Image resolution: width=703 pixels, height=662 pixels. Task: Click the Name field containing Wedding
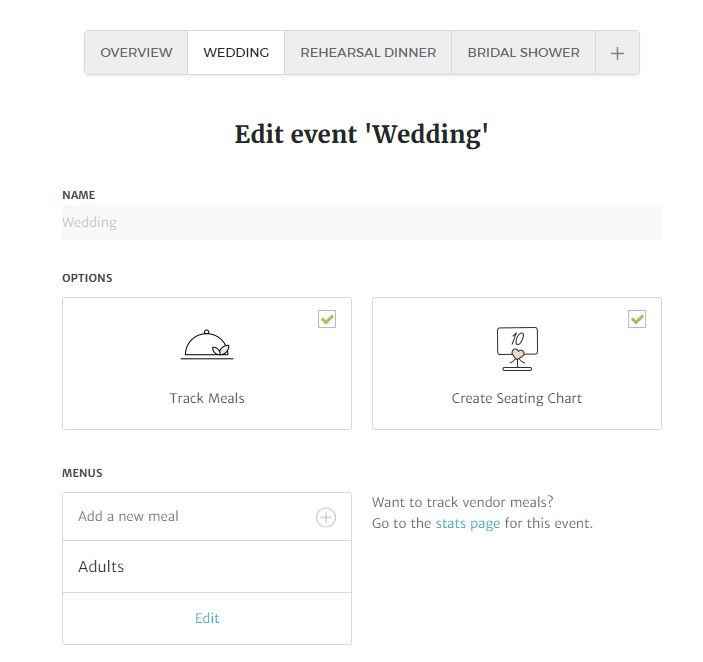coord(361,222)
